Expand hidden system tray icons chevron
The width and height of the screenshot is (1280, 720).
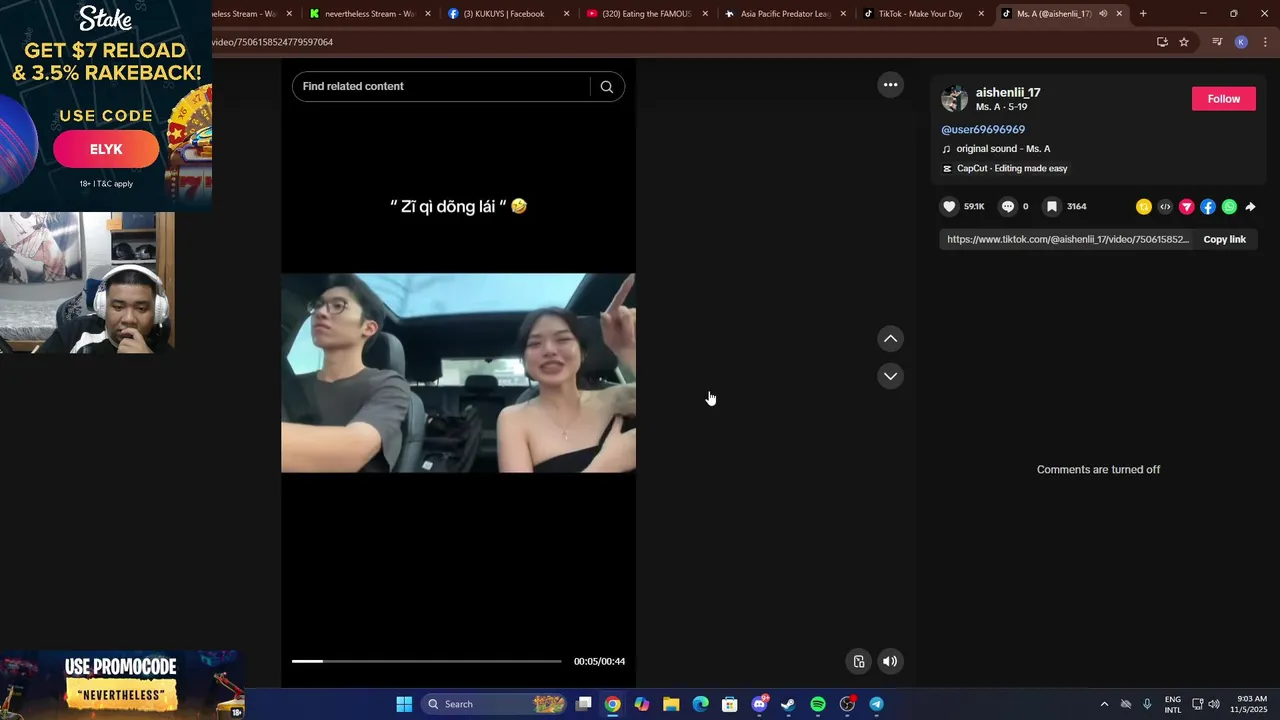(1104, 704)
